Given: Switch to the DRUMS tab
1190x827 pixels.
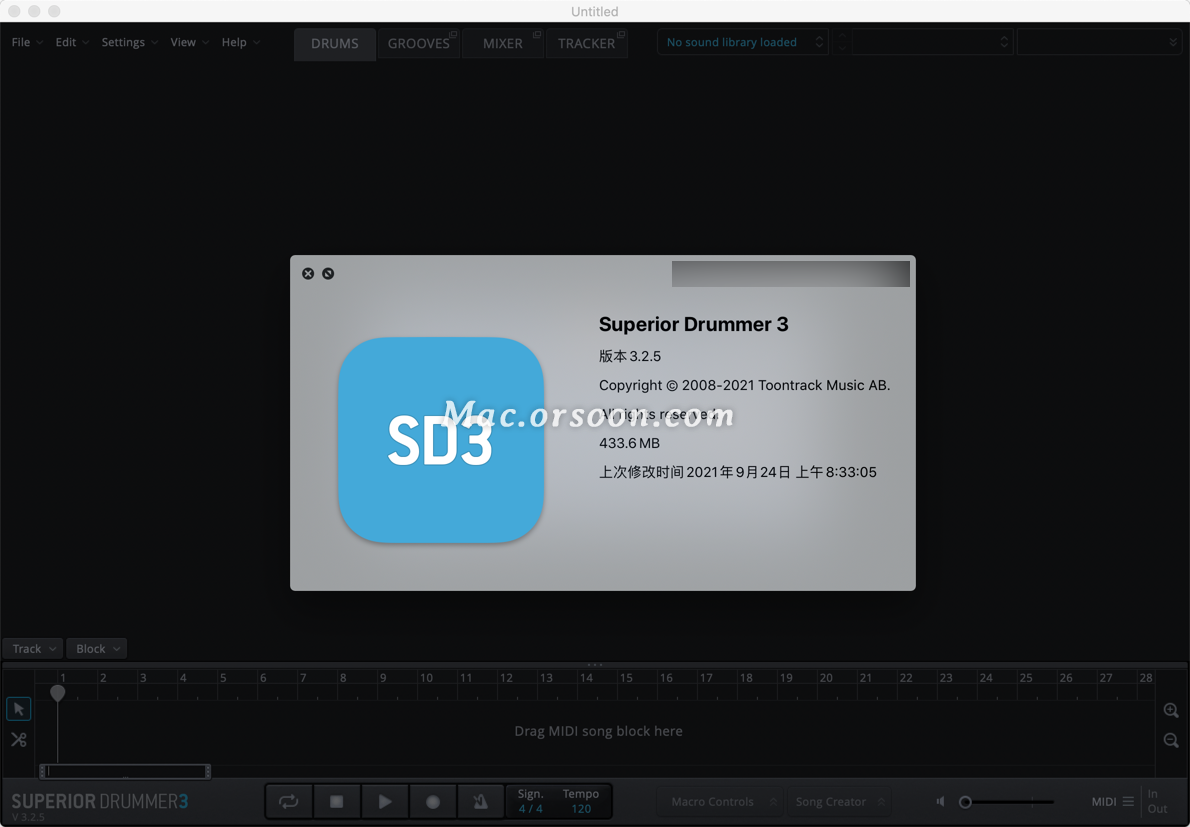Looking at the screenshot, I should coord(335,44).
